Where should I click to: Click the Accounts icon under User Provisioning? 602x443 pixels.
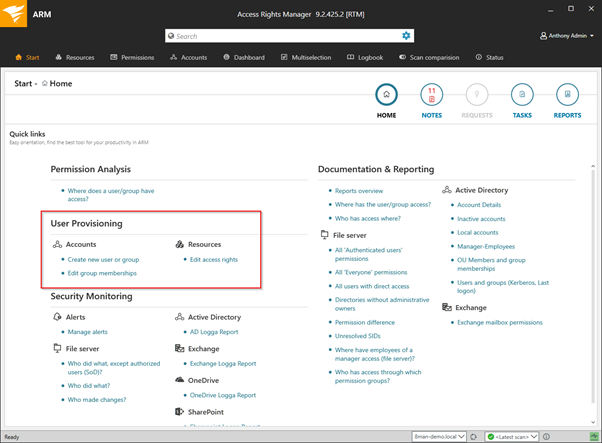(x=57, y=244)
